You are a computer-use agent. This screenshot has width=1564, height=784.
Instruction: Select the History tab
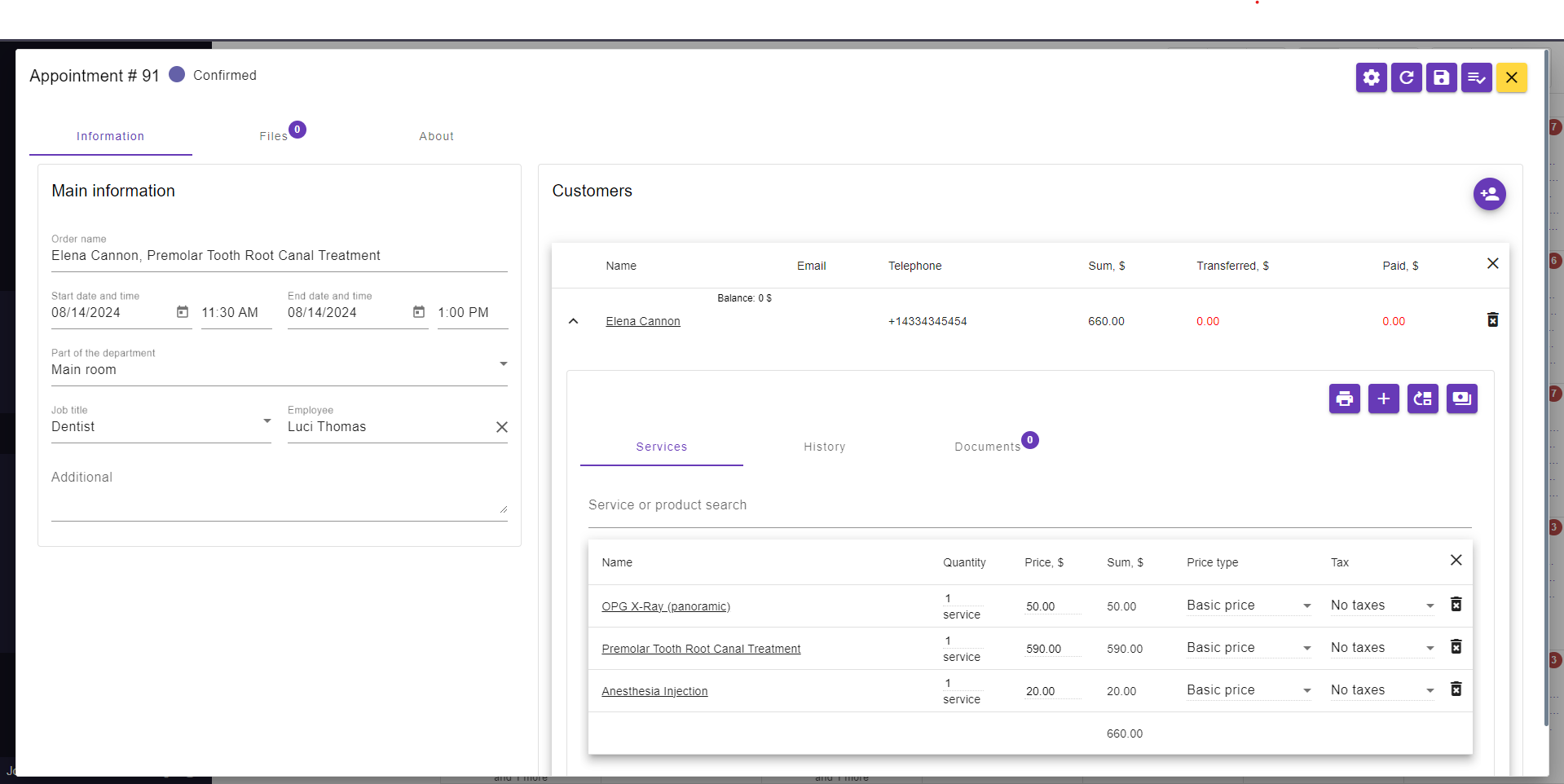pos(825,447)
